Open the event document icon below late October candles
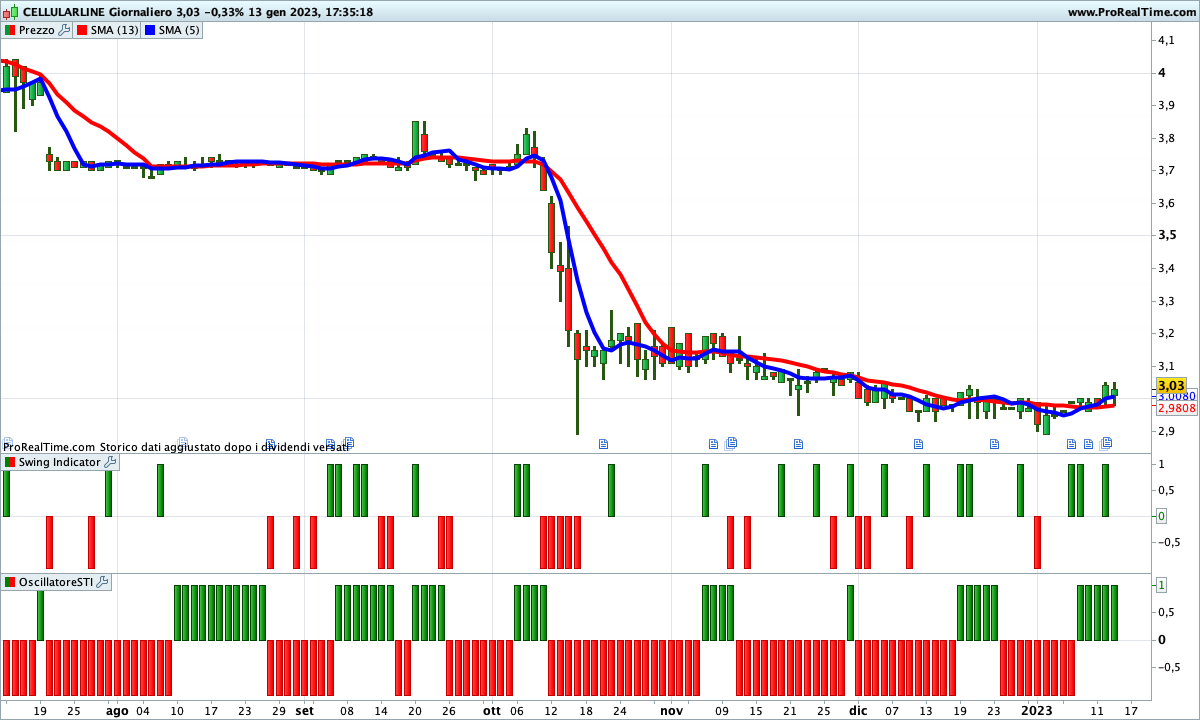1200x720 pixels. click(x=603, y=443)
